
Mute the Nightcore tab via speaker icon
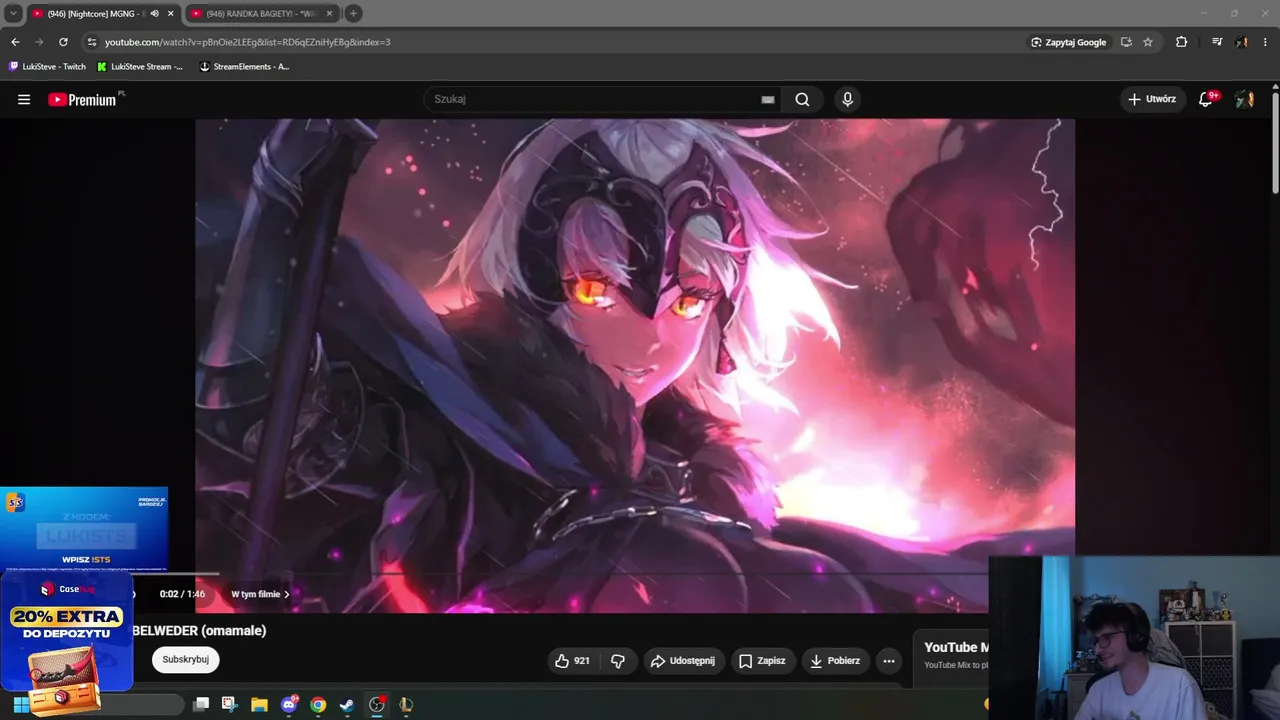click(x=154, y=13)
